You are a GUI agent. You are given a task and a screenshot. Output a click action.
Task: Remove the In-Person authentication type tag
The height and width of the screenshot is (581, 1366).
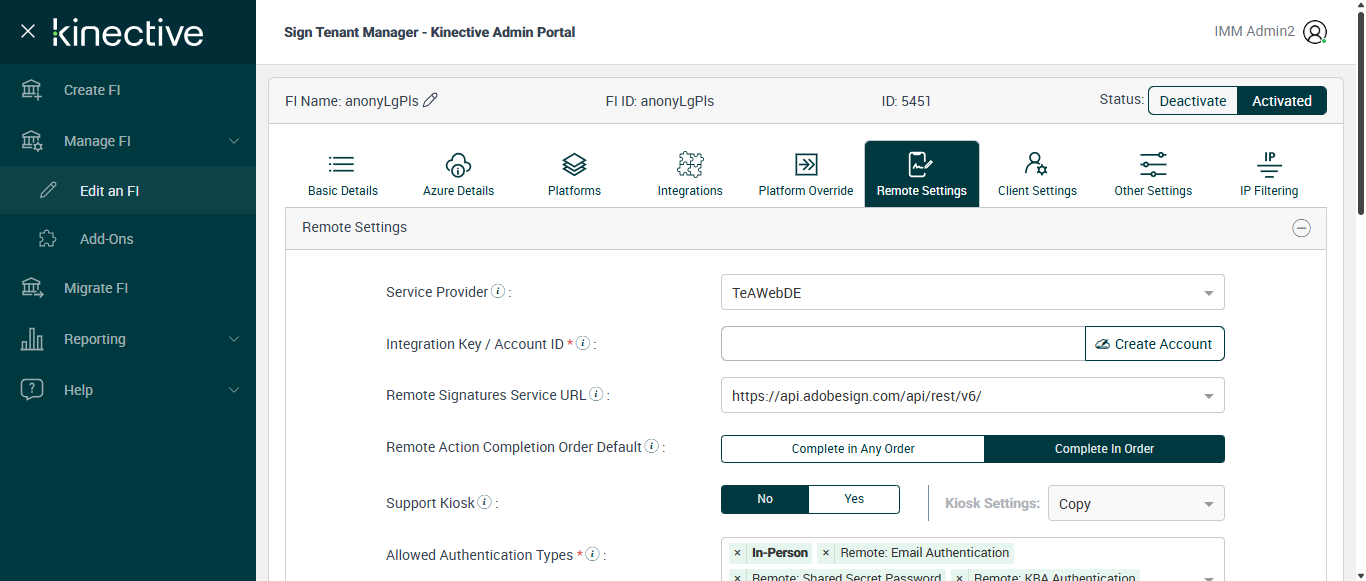(x=737, y=553)
